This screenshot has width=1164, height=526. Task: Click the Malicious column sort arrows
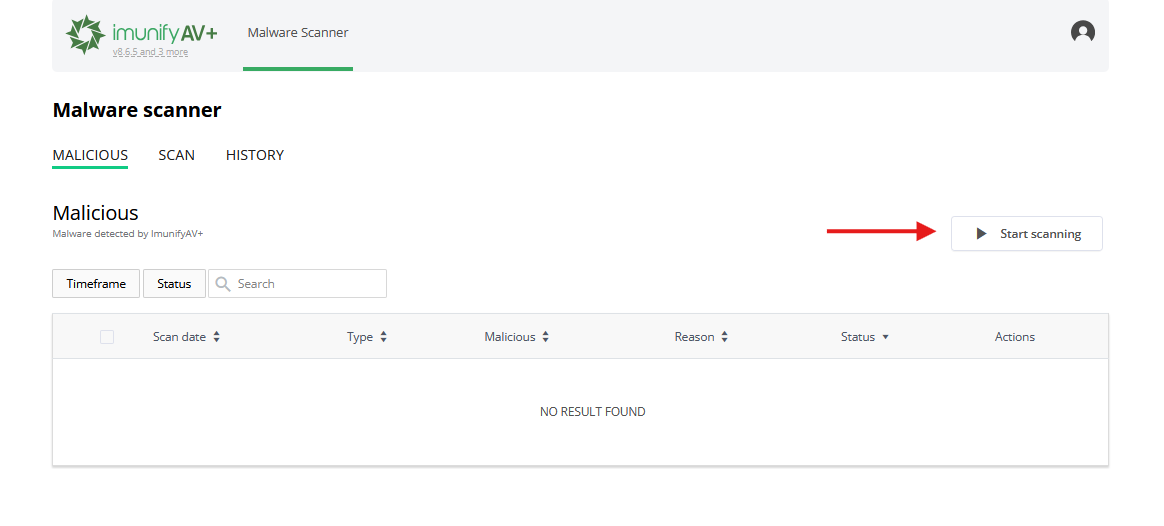[x=546, y=337]
